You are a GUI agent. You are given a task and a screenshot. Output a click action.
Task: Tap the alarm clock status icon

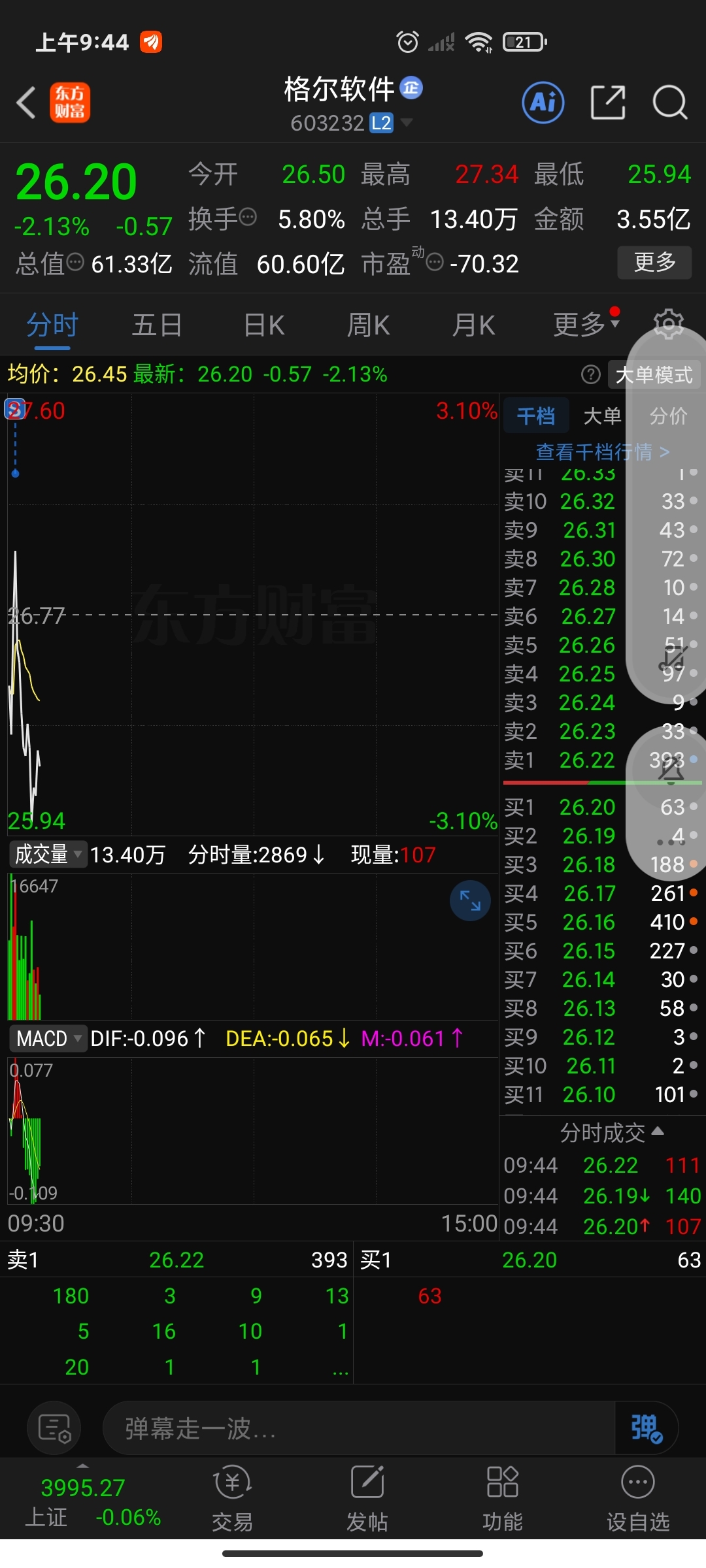(408, 42)
